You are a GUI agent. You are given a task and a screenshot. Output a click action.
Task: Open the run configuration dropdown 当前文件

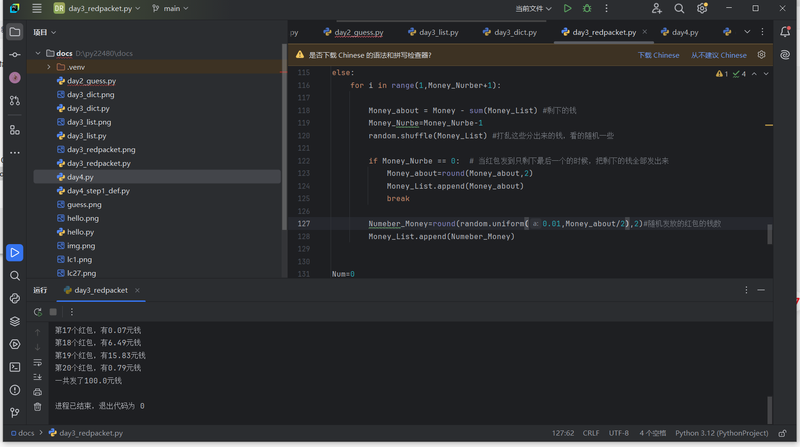point(534,8)
